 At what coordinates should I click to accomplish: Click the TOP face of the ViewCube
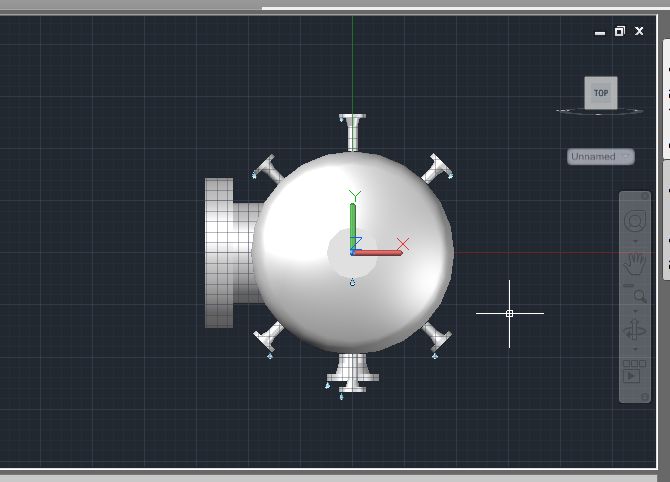pyautogui.click(x=601, y=93)
